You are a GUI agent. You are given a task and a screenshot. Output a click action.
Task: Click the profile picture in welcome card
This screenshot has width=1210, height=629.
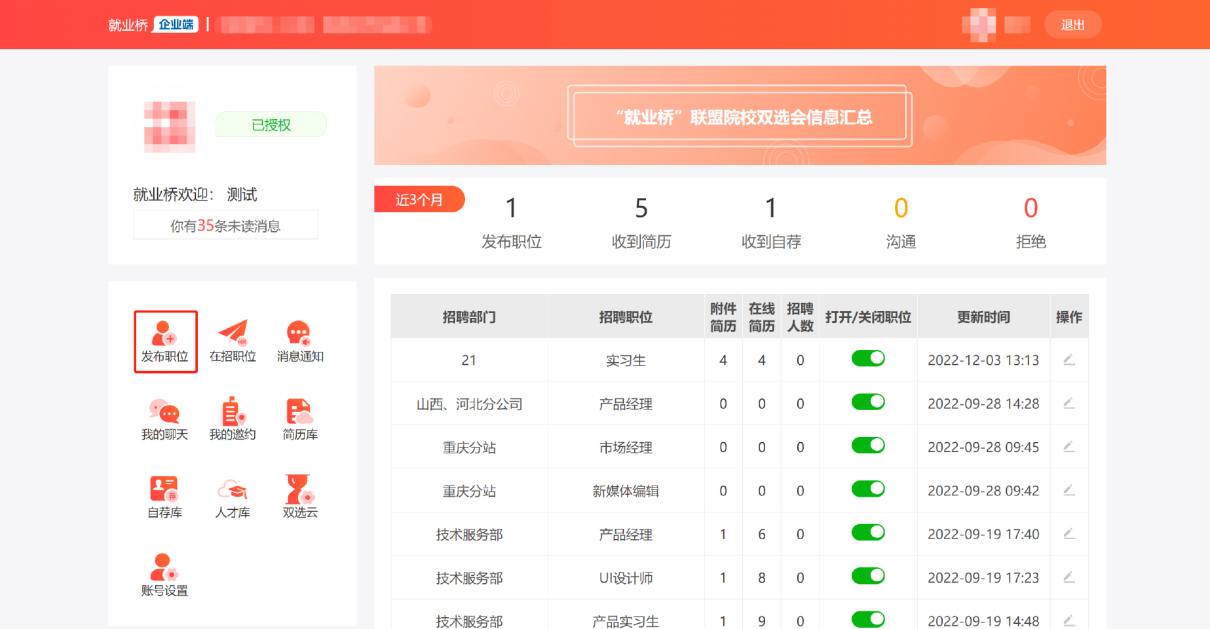170,126
